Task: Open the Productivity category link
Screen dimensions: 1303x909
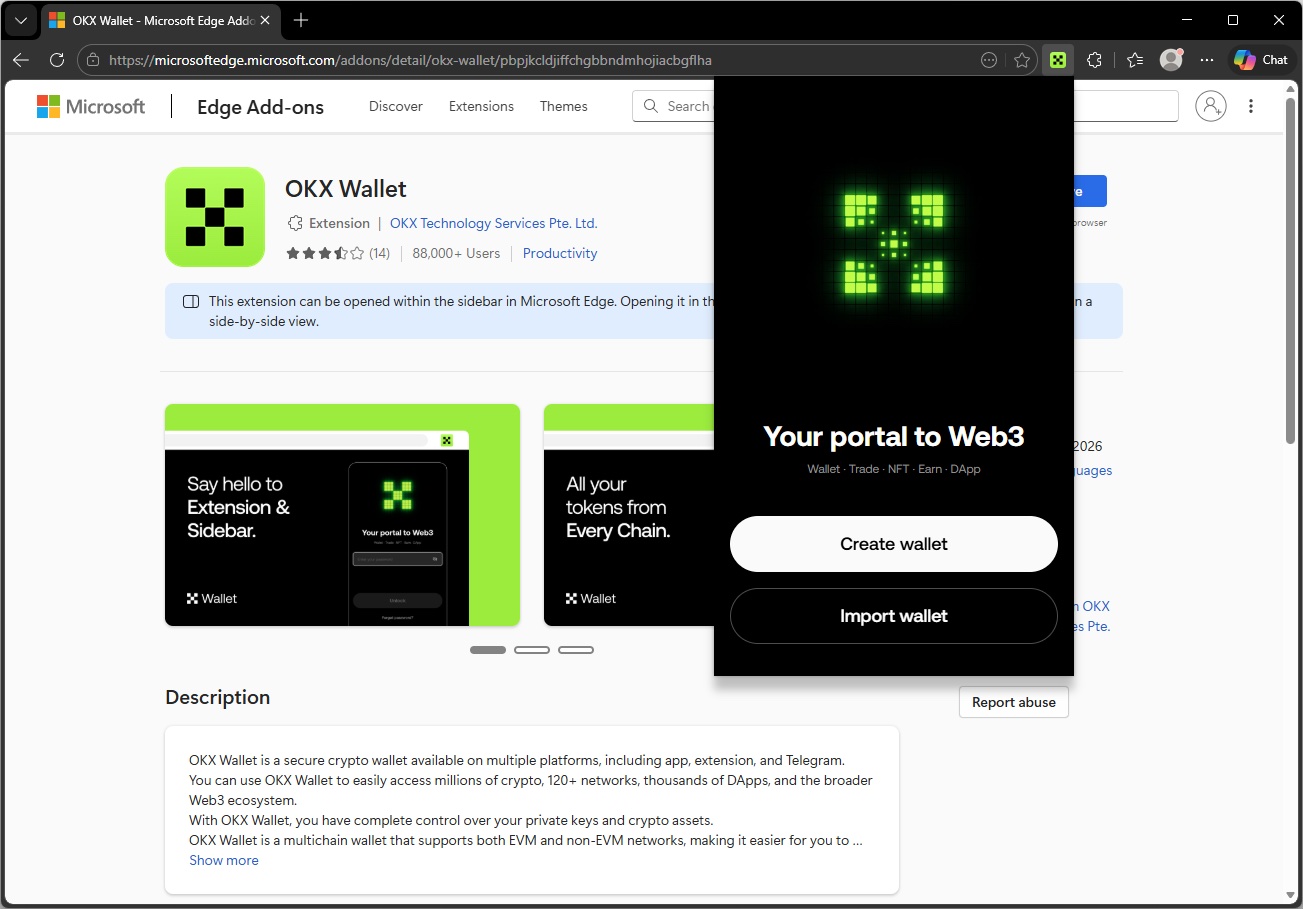Action: click(x=560, y=253)
